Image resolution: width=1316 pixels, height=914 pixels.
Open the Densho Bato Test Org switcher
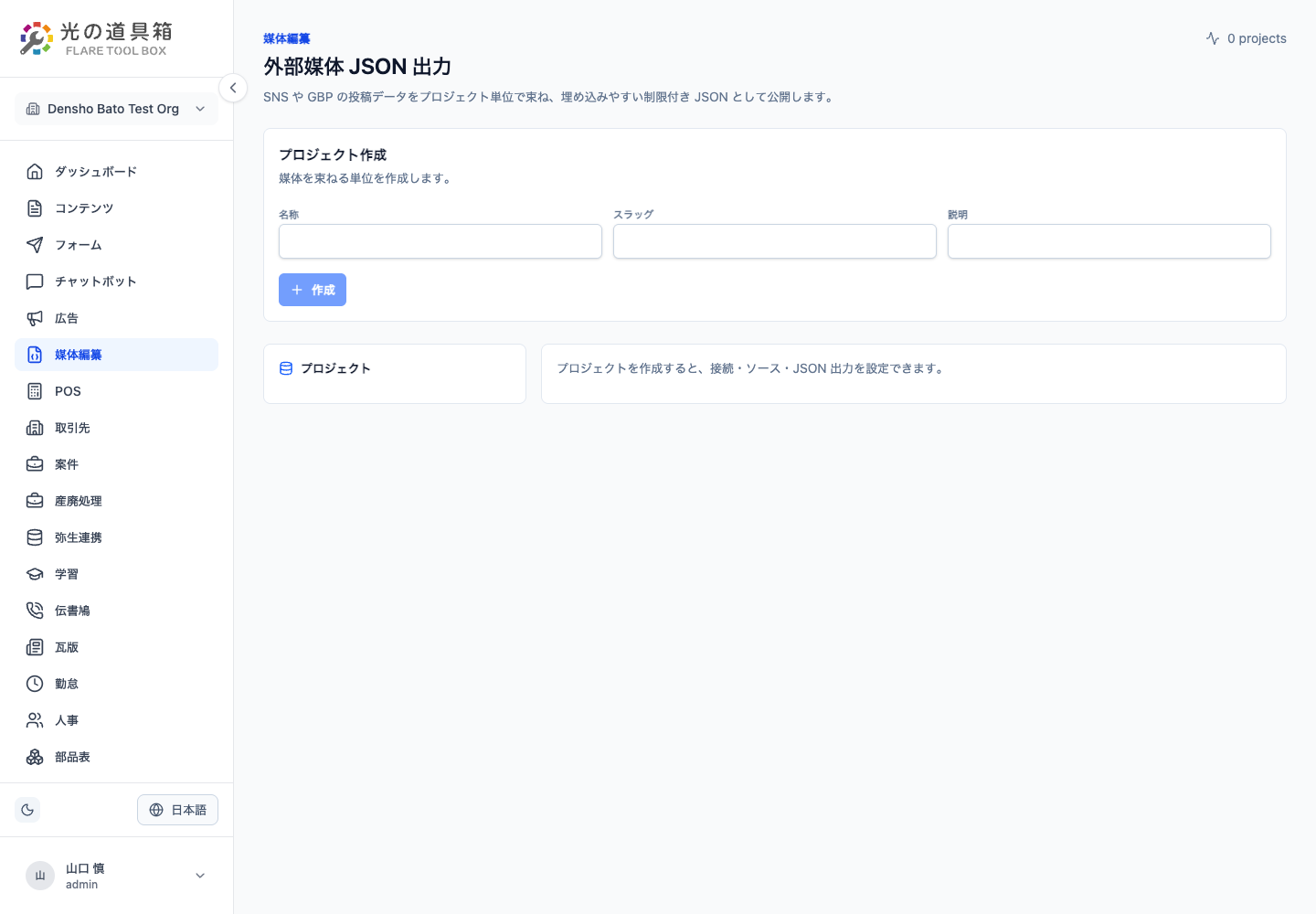click(116, 109)
